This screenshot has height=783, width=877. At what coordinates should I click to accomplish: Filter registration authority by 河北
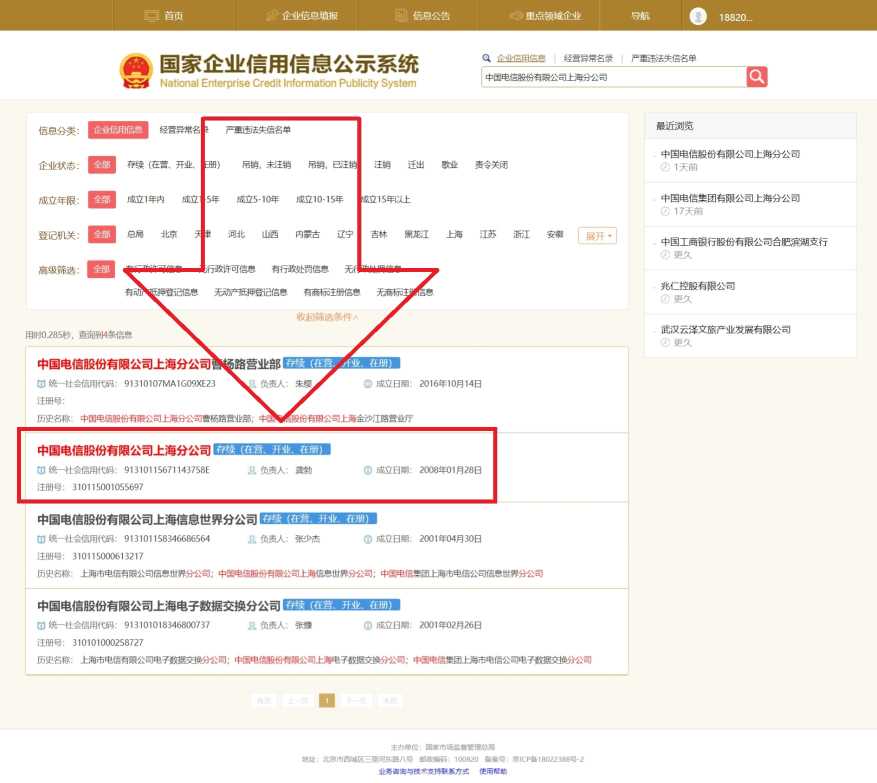coord(236,234)
